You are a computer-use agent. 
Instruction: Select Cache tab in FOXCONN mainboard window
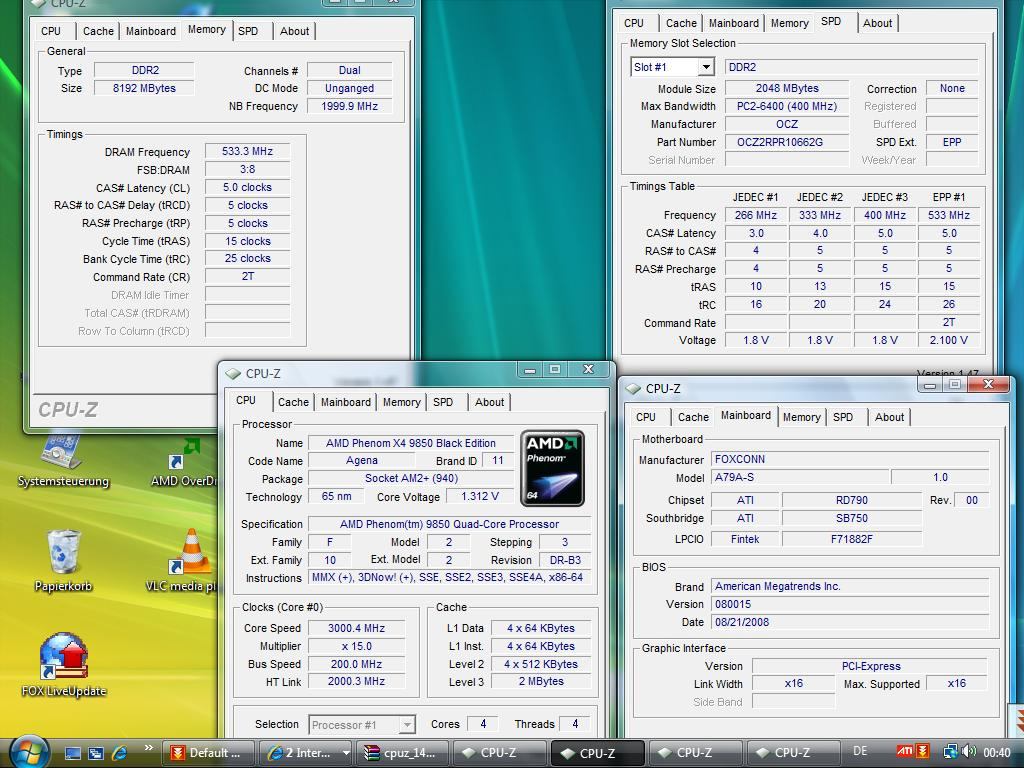tap(693, 417)
